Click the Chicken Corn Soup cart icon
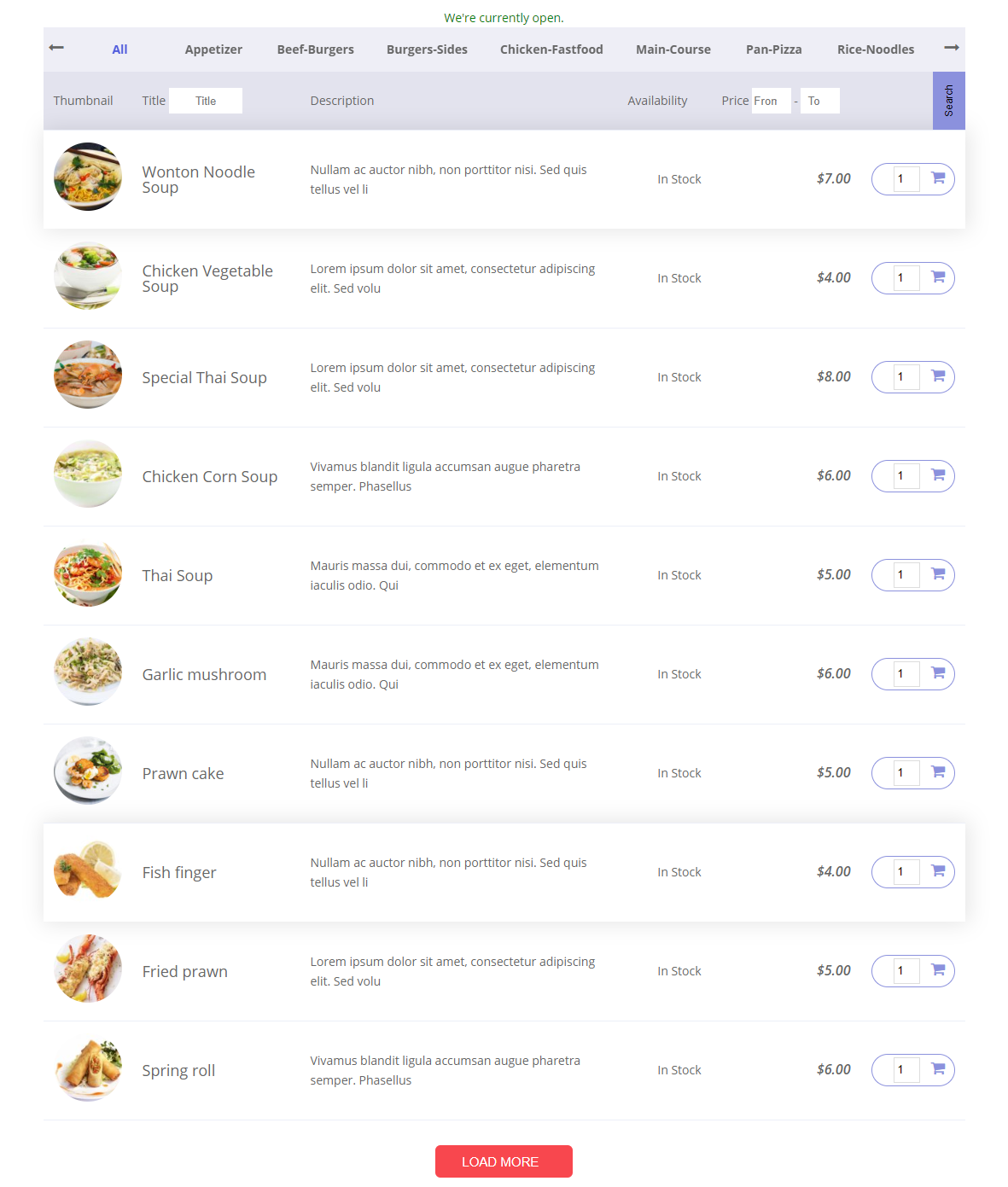 (x=937, y=475)
